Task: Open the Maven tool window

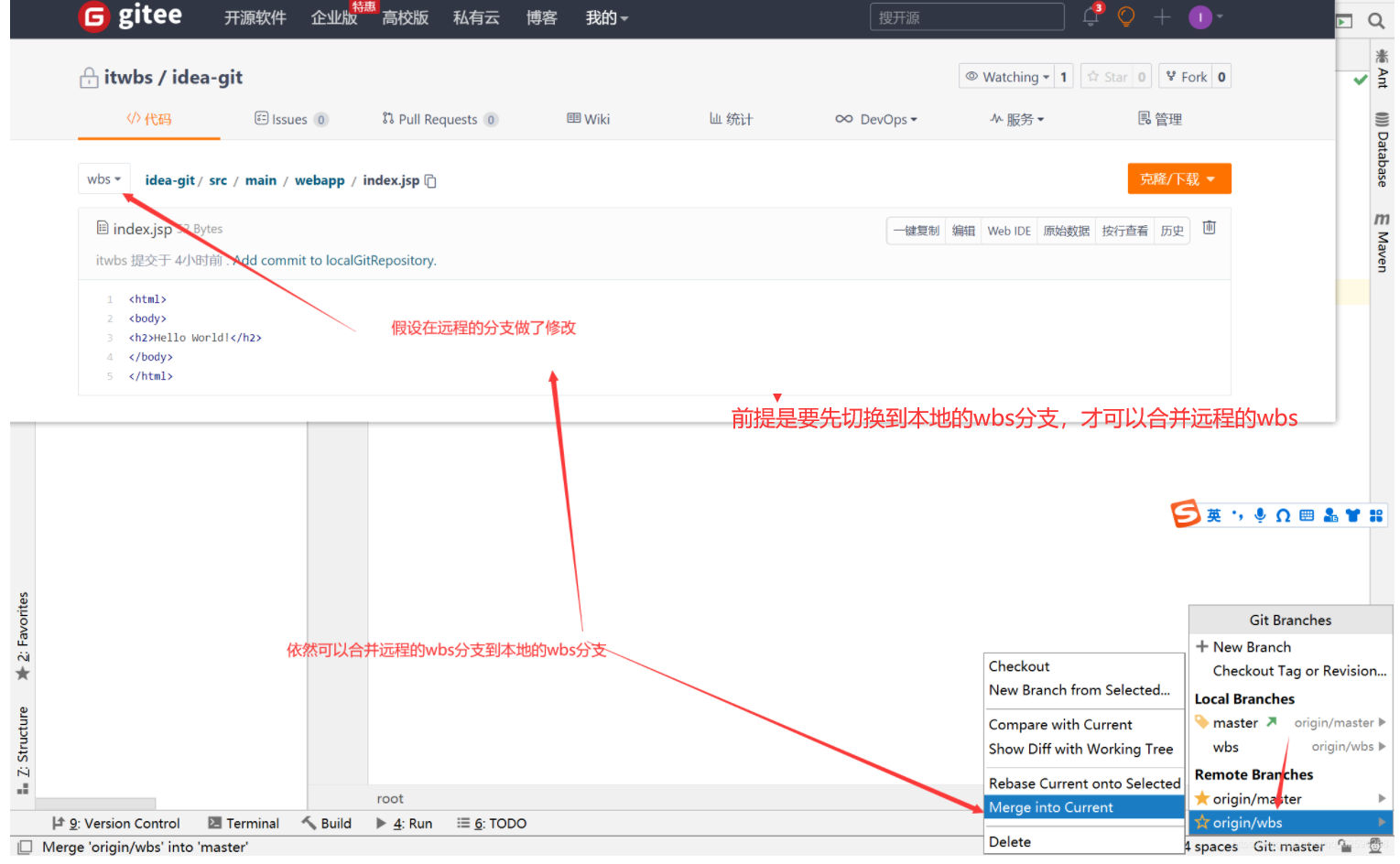Action: [1382, 242]
